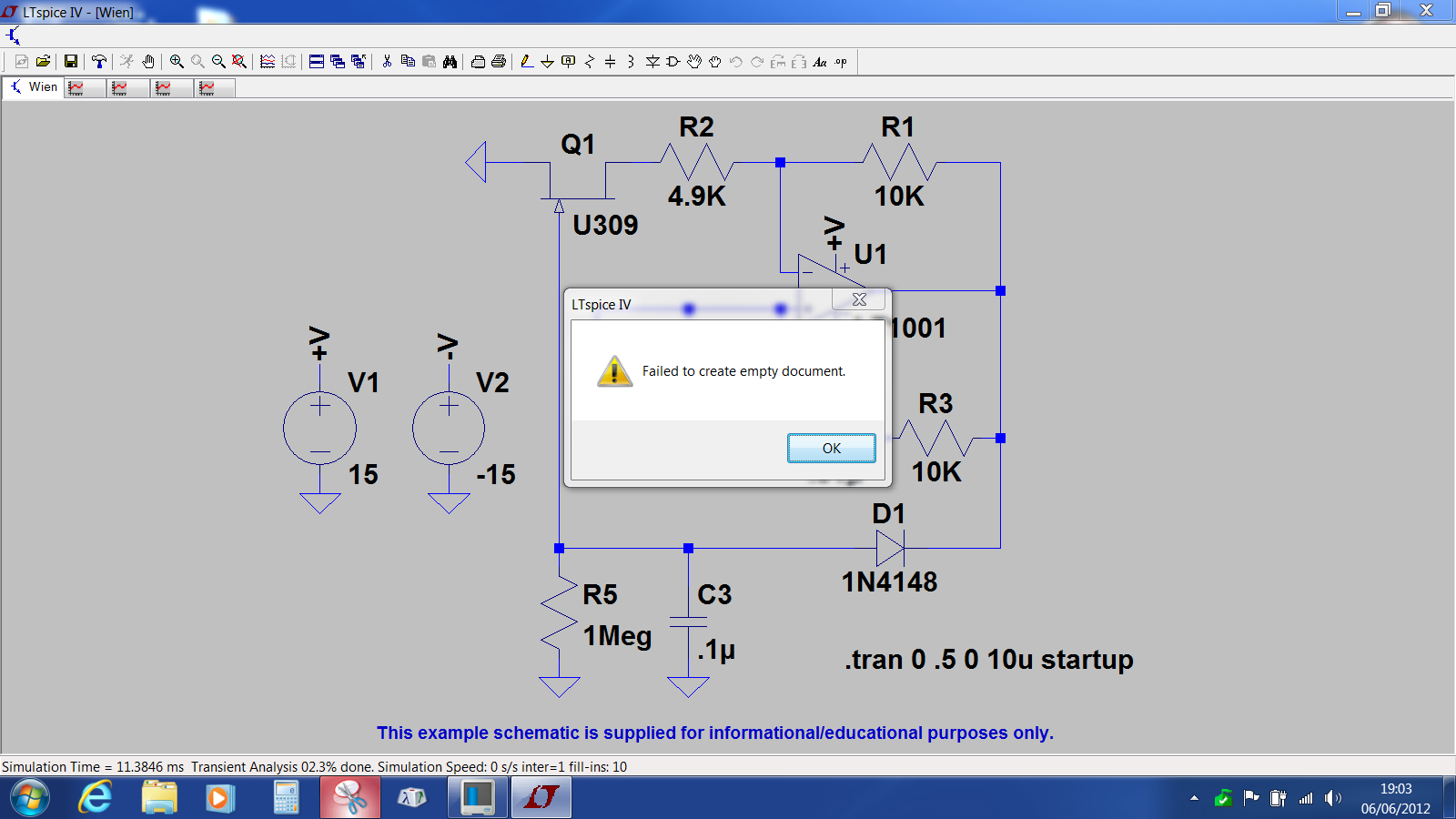Screen dimensions: 1456x819
Task: Click the R1 resistor label
Action: pos(897,126)
